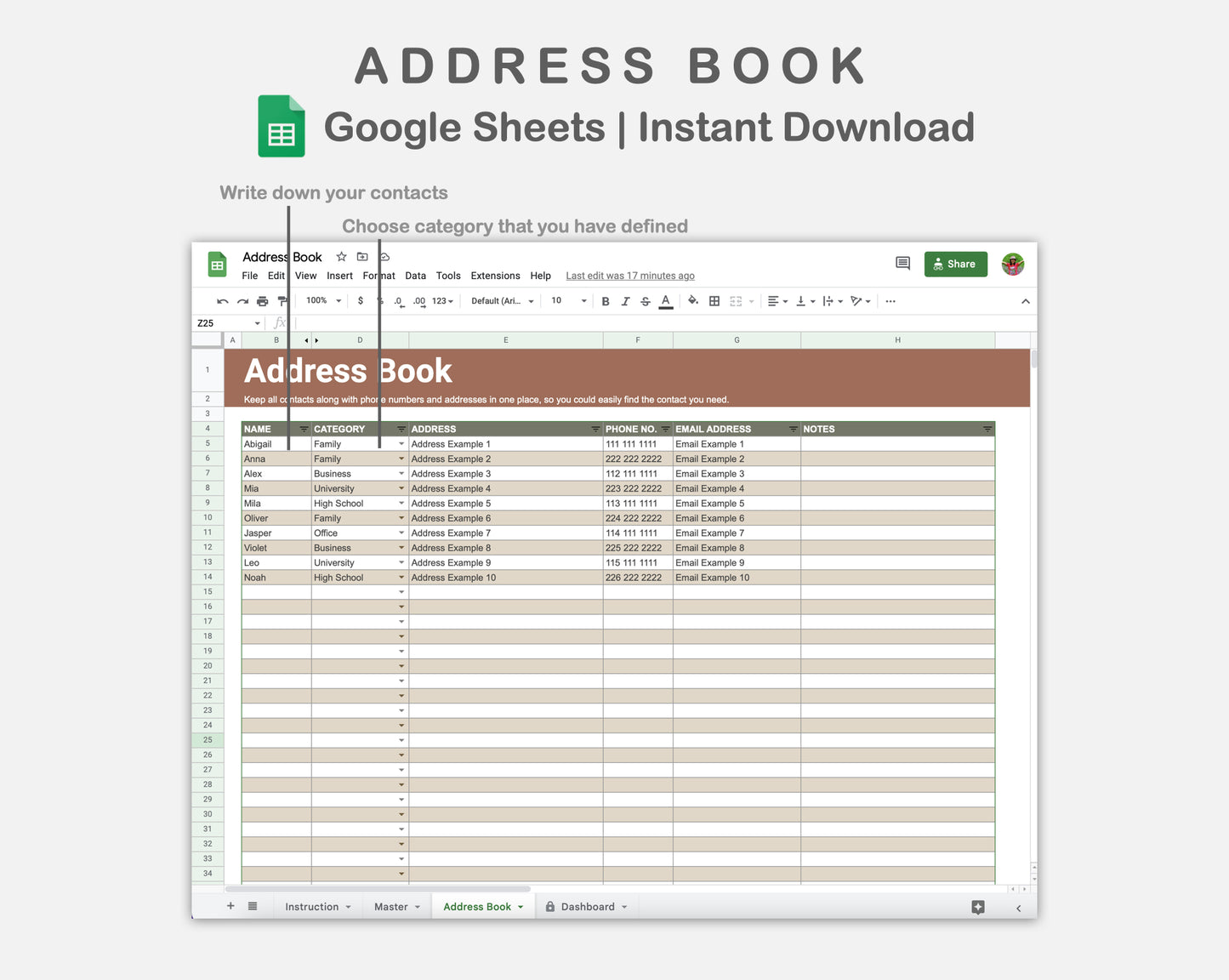The width and height of the screenshot is (1229, 980).
Task: Toggle the merge cells option
Action: 736,300
